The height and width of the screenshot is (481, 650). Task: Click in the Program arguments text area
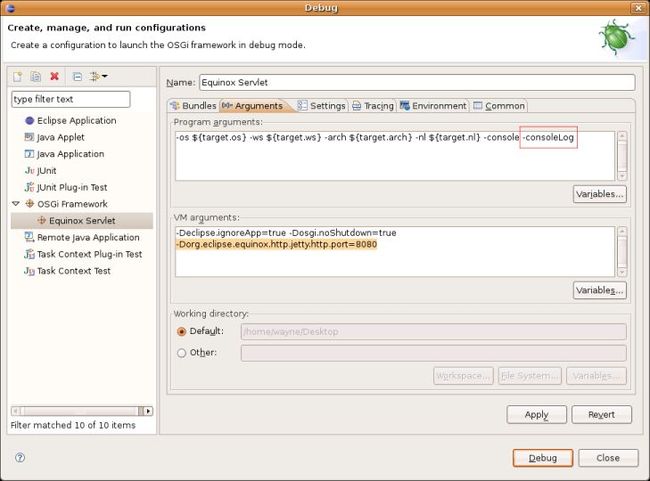pos(395,156)
